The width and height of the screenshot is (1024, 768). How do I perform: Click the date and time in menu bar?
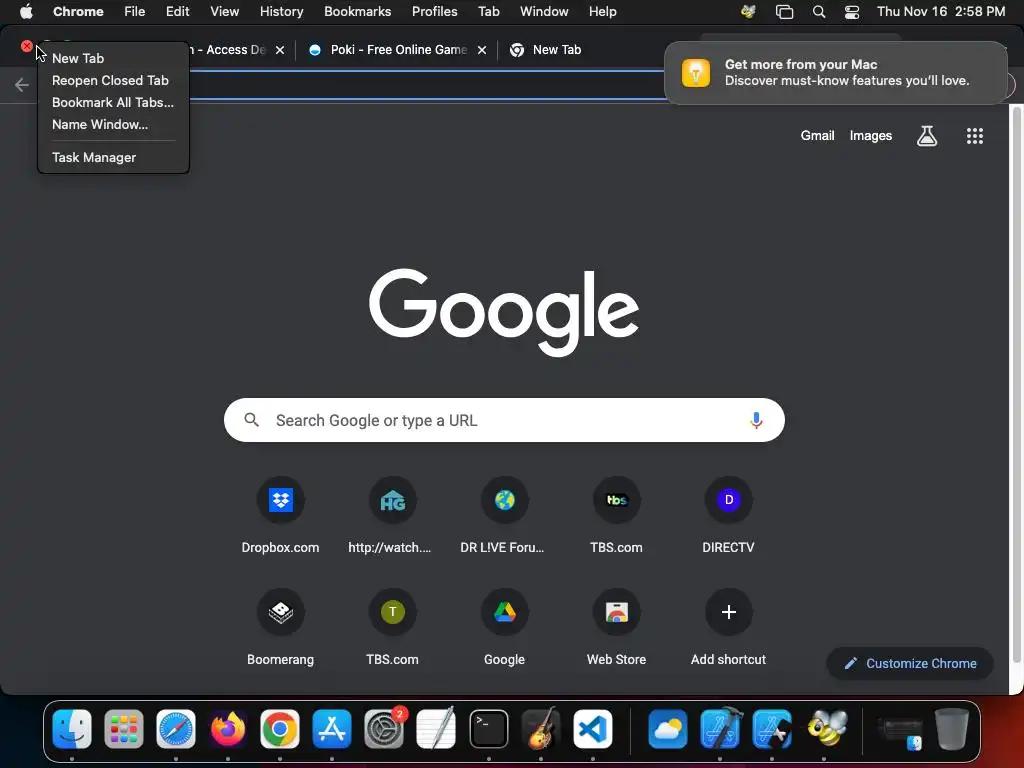click(x=940, y=12)
